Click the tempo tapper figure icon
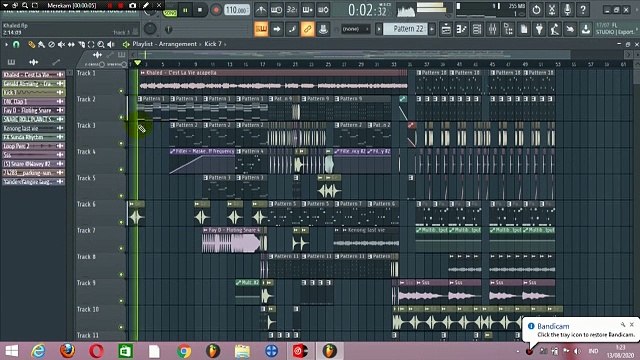This screenshot has height=360, width=640. (555, 29)
